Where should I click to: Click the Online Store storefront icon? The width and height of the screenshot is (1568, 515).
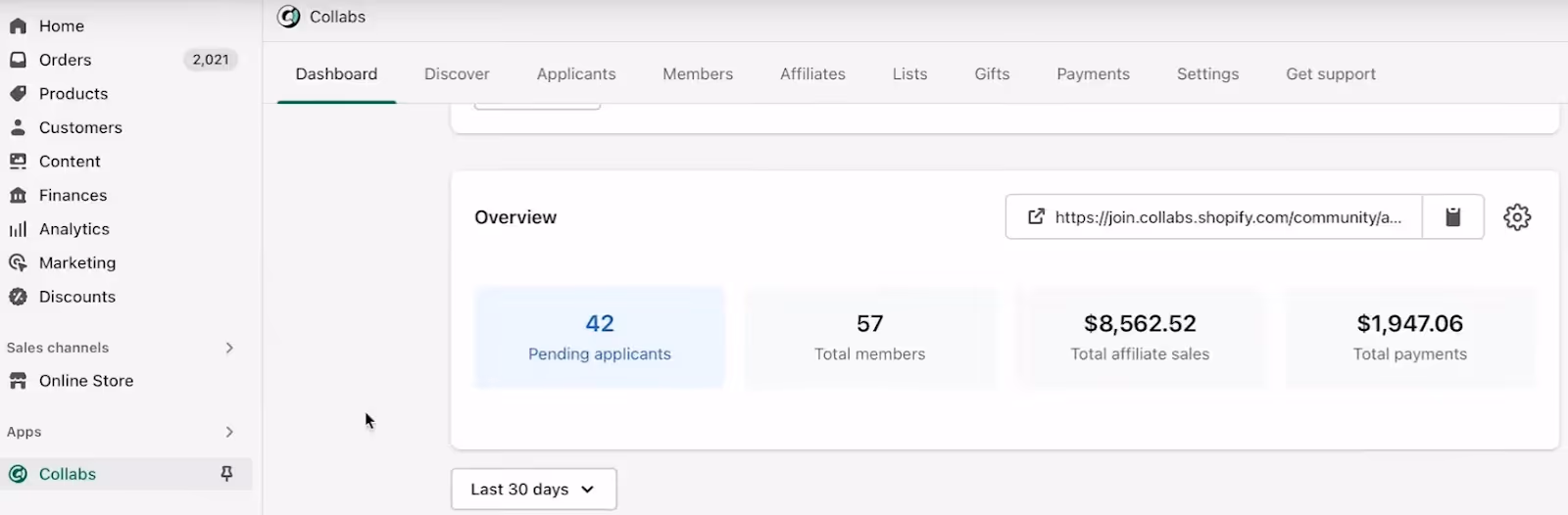[18, 381]
